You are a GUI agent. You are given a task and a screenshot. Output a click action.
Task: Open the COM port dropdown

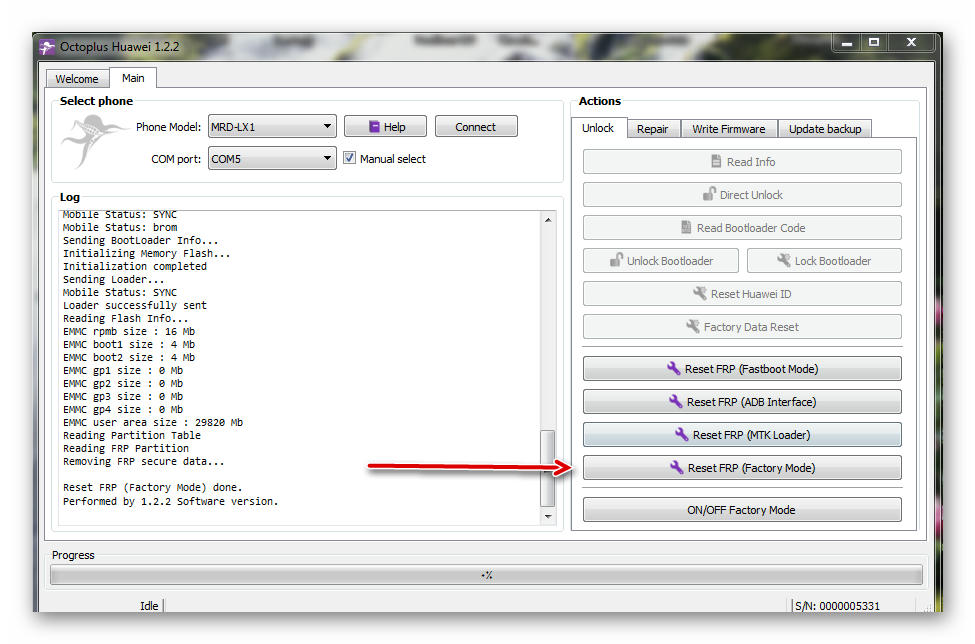272,159
